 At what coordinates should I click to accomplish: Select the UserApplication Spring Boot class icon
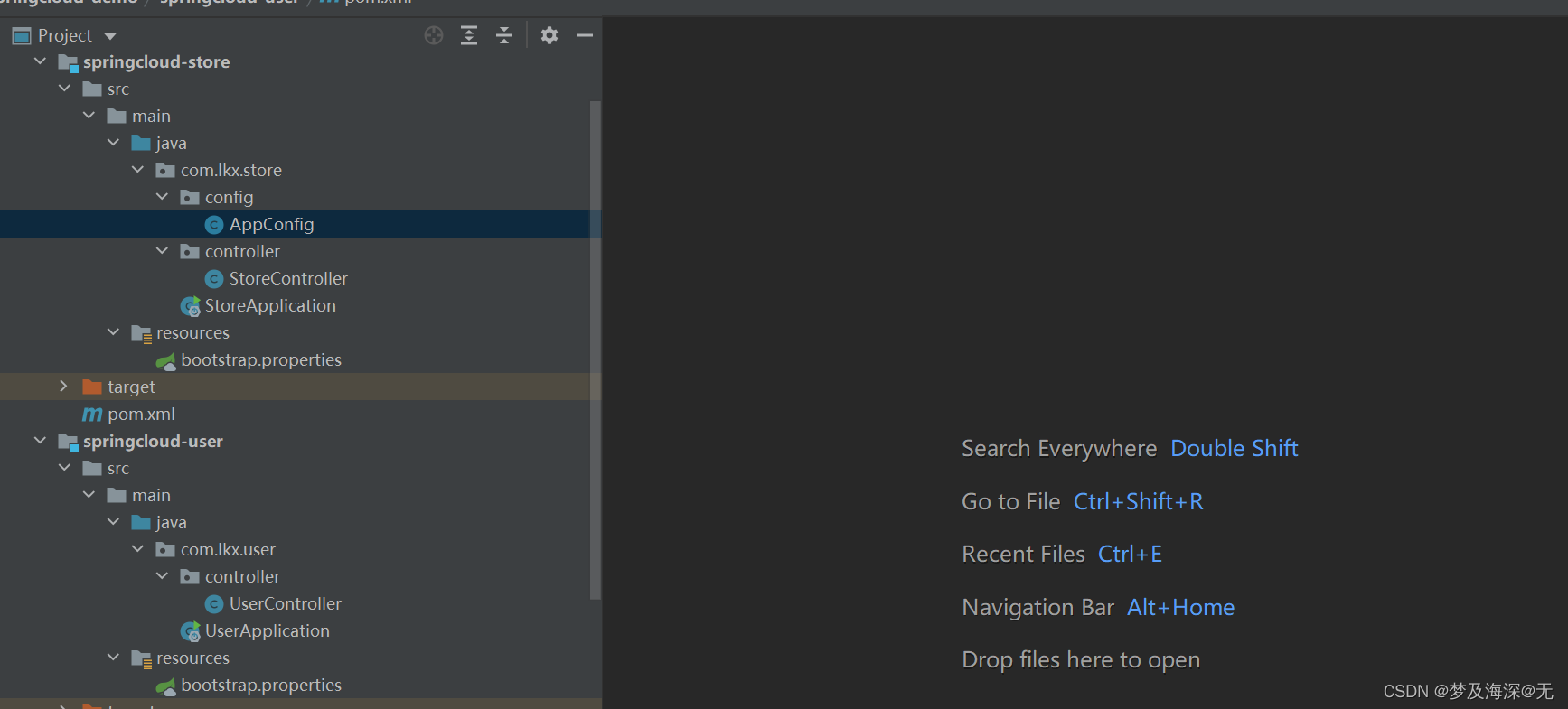pyautogui.click(x=191, y=632)
